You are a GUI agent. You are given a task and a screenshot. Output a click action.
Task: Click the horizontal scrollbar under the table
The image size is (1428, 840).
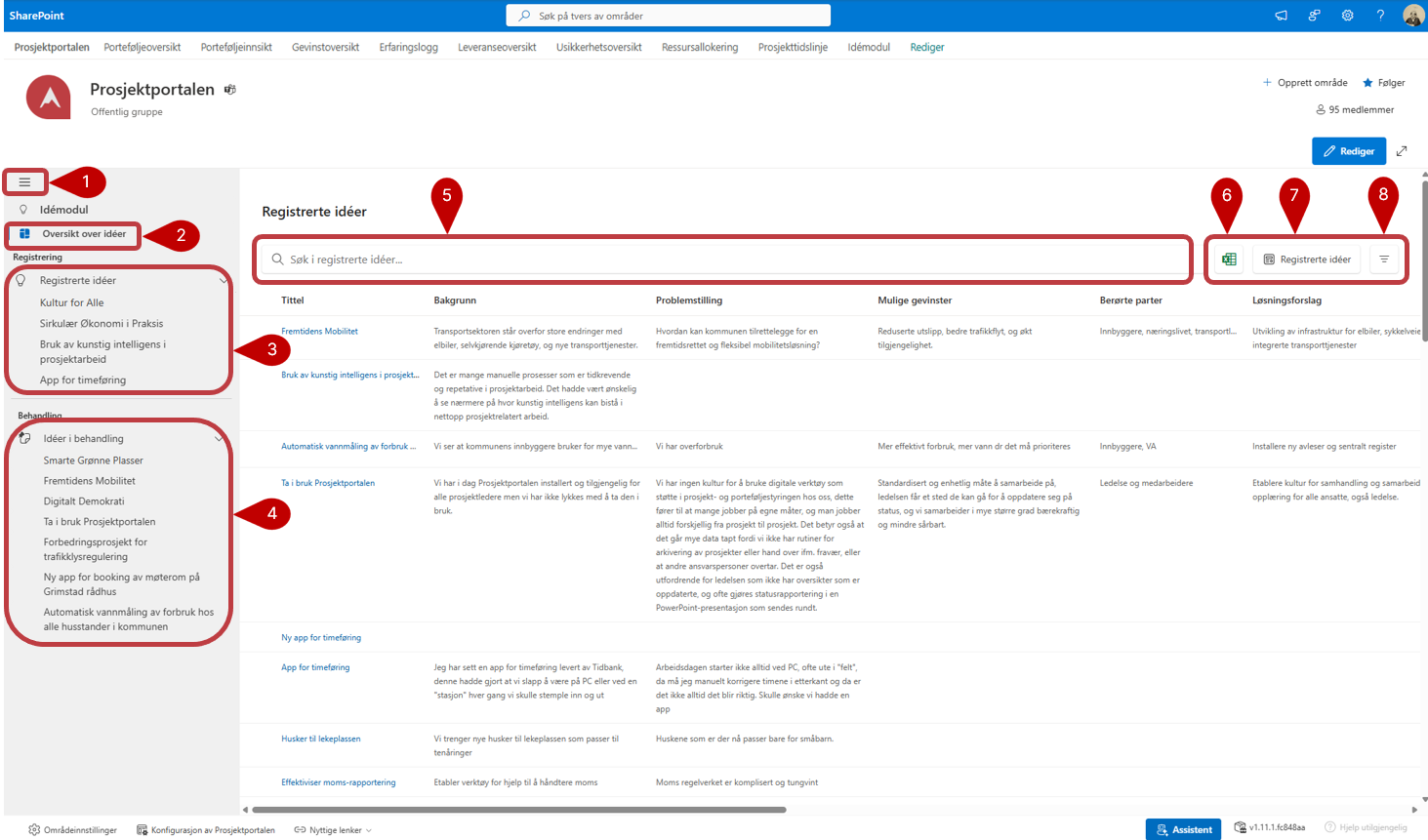[x=518, y=810]
